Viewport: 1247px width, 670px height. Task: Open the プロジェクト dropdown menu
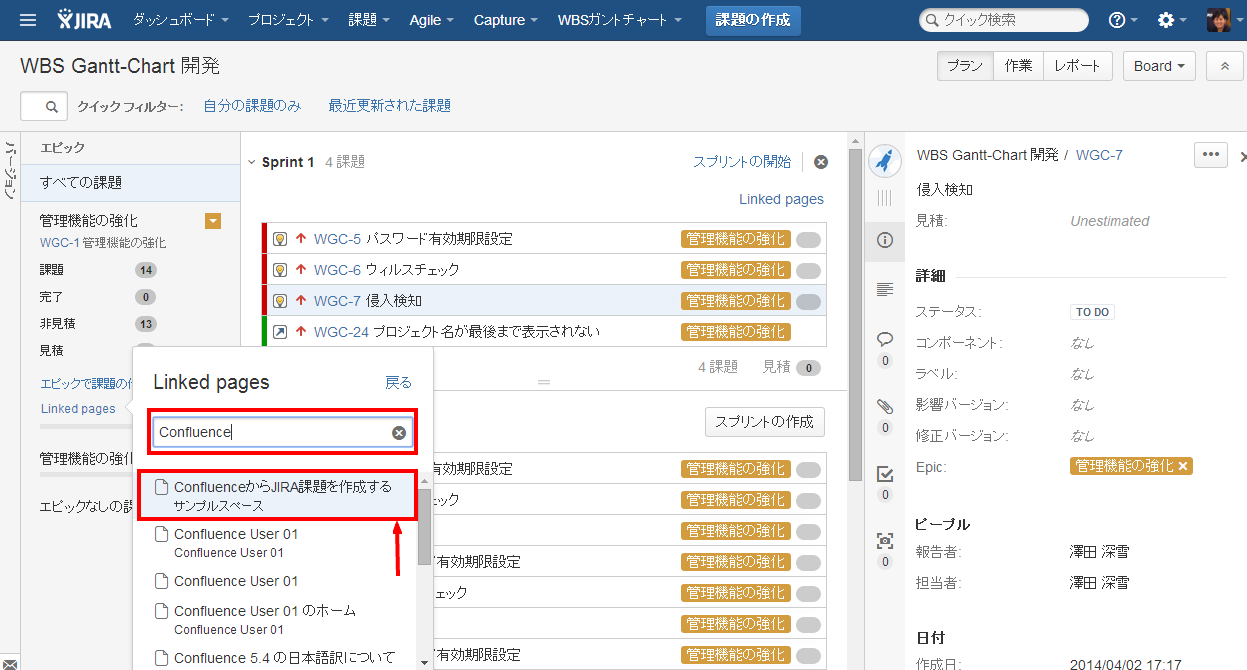[x=289, y=20]
